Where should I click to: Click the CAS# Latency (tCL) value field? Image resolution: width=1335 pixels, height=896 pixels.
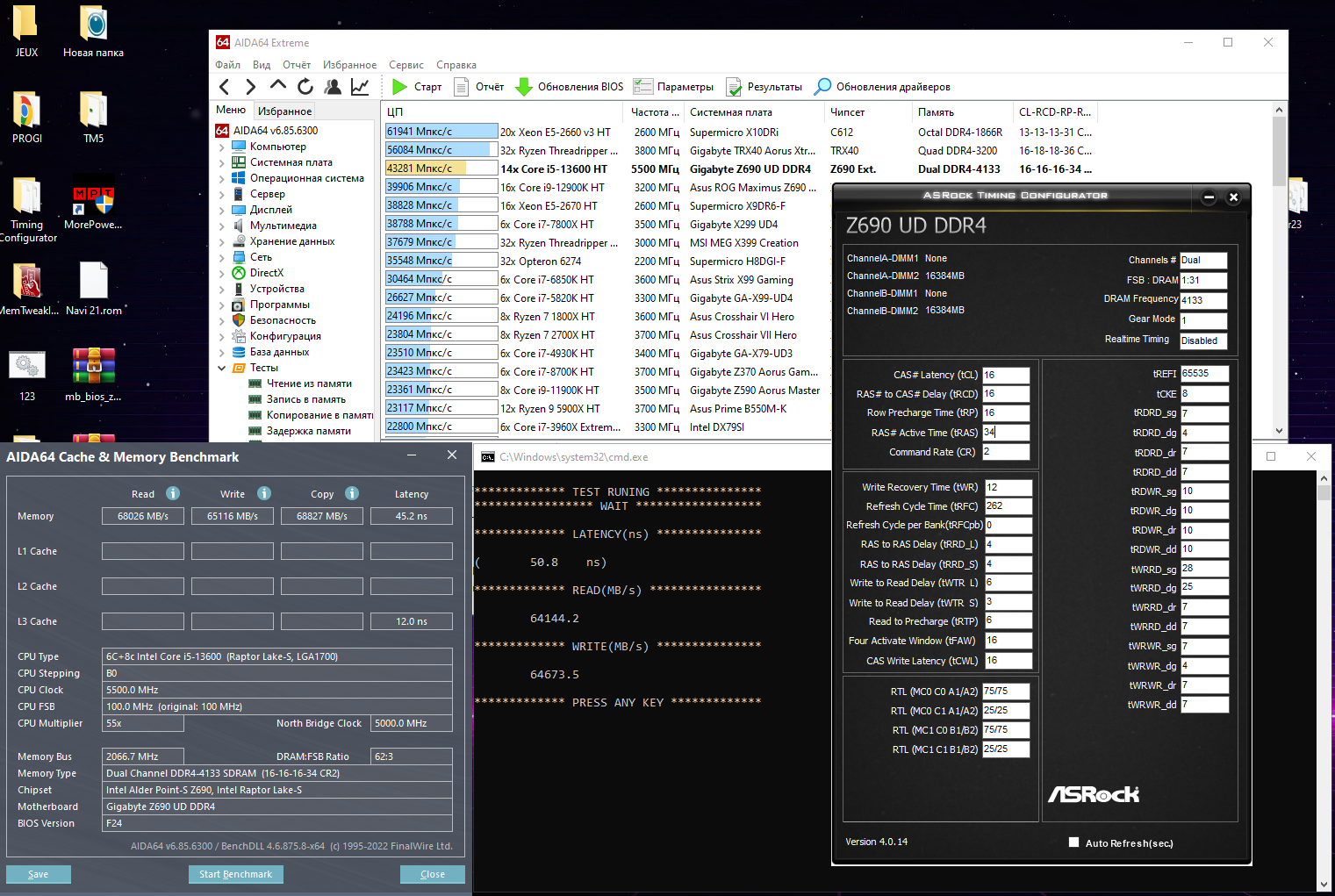click(x=1006, y=375)
